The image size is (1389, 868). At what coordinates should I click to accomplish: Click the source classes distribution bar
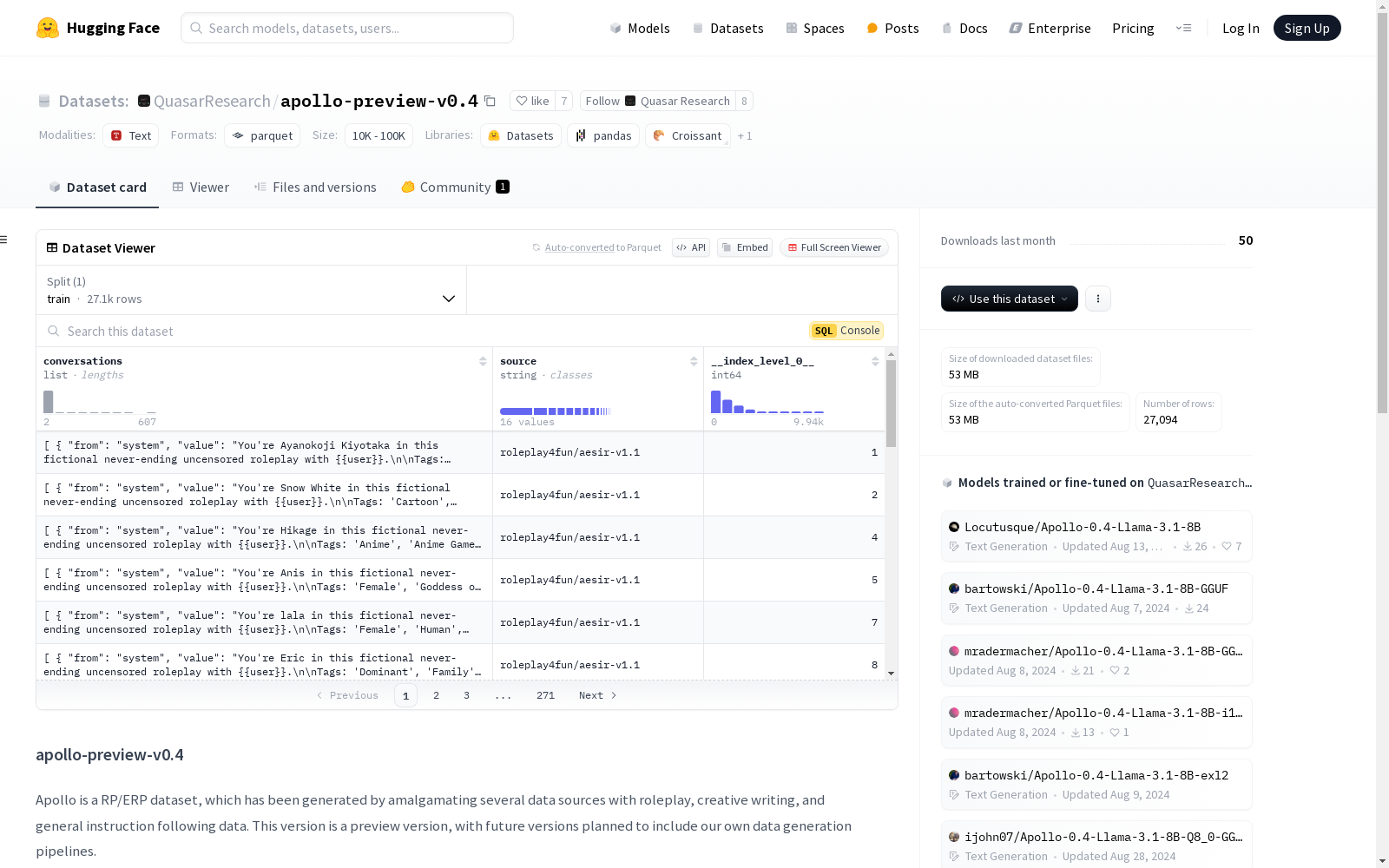(556, 411)
